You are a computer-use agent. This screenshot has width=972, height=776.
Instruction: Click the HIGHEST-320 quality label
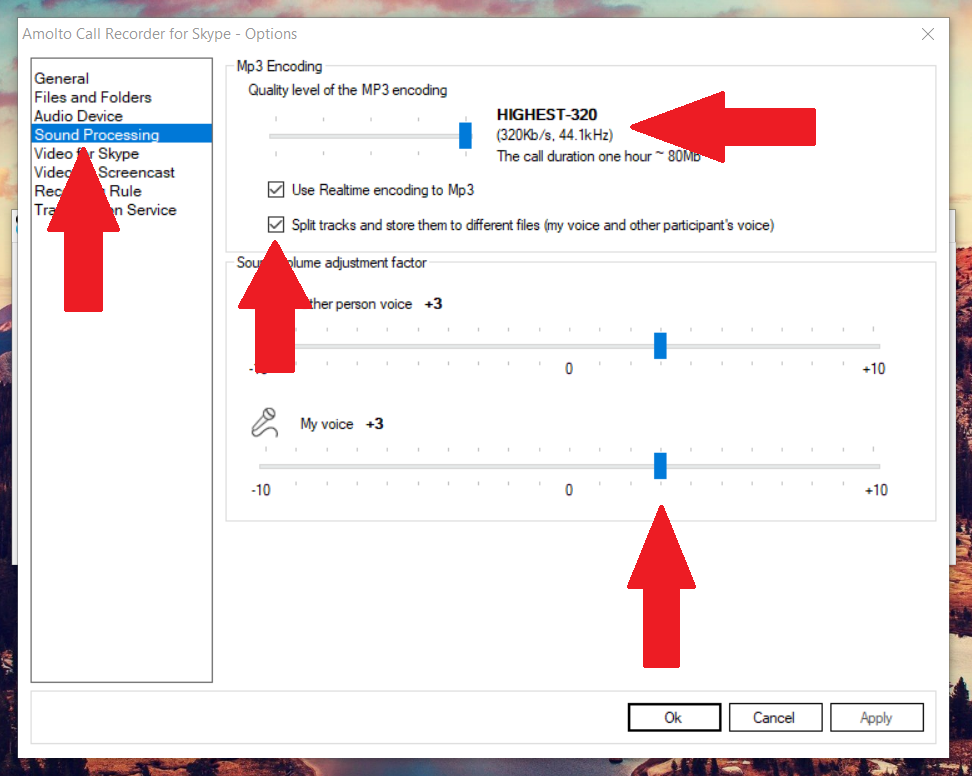pyautogui.click(x=546, y=115)
